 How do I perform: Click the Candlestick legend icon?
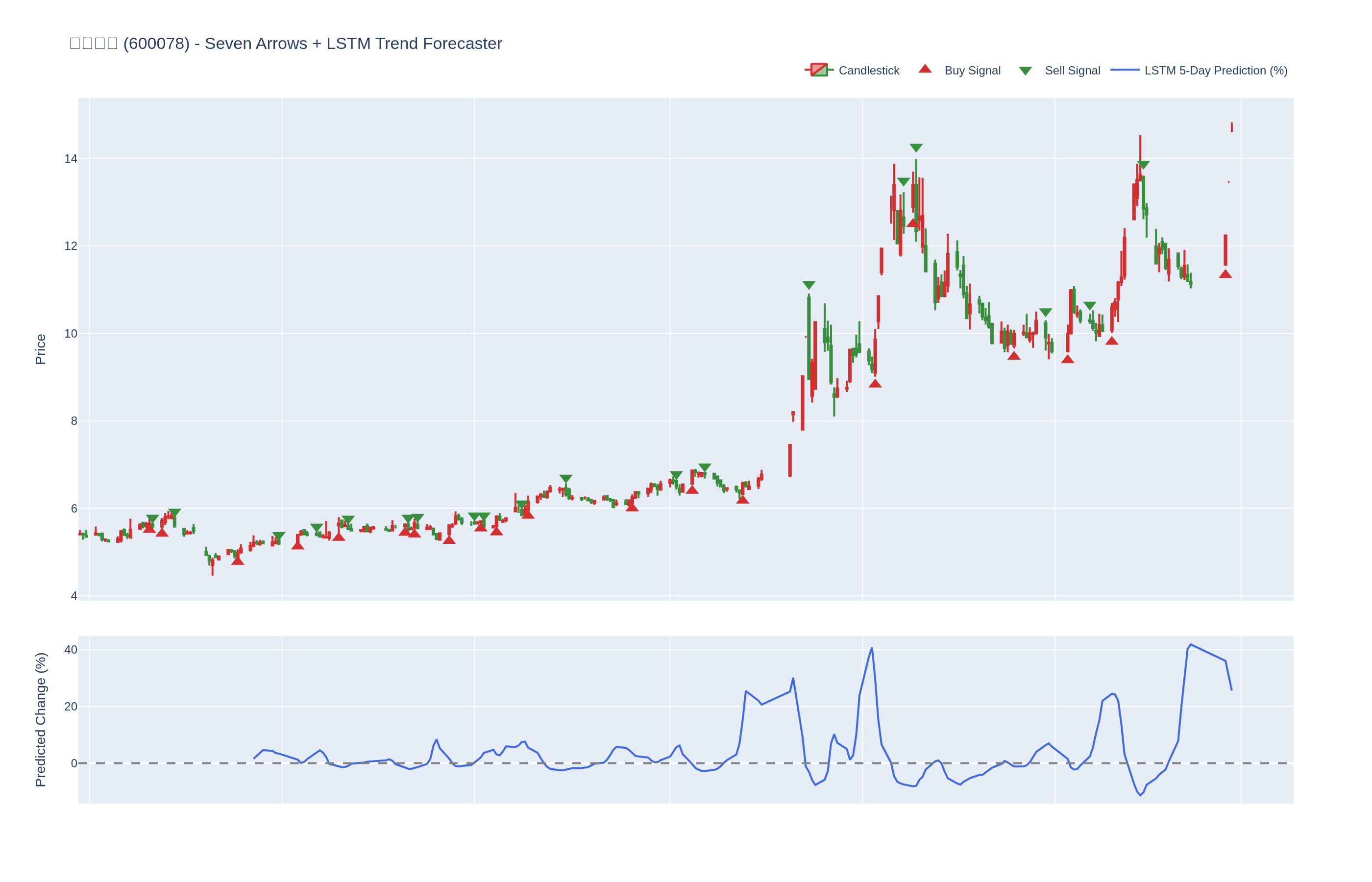818,71
